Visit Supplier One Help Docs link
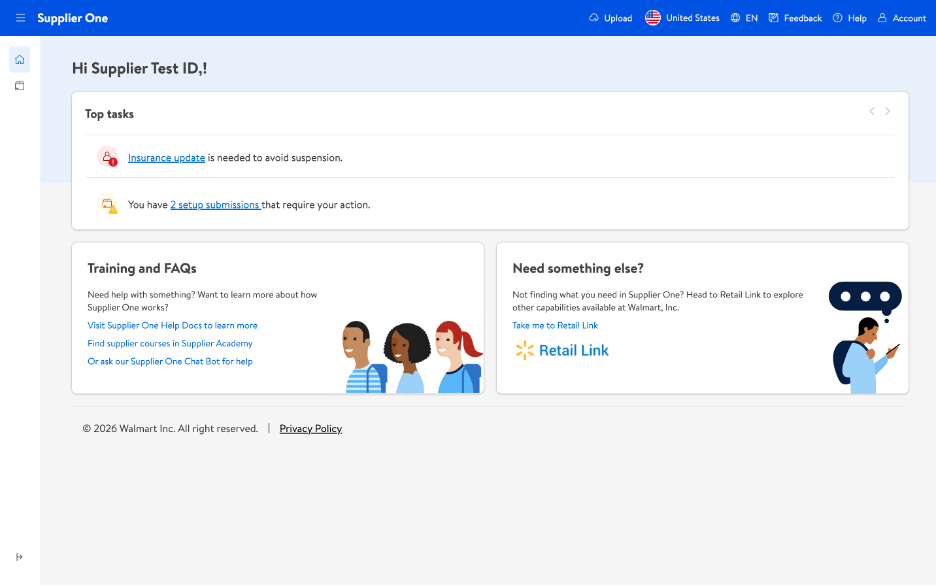 click(x=173, y=325)
